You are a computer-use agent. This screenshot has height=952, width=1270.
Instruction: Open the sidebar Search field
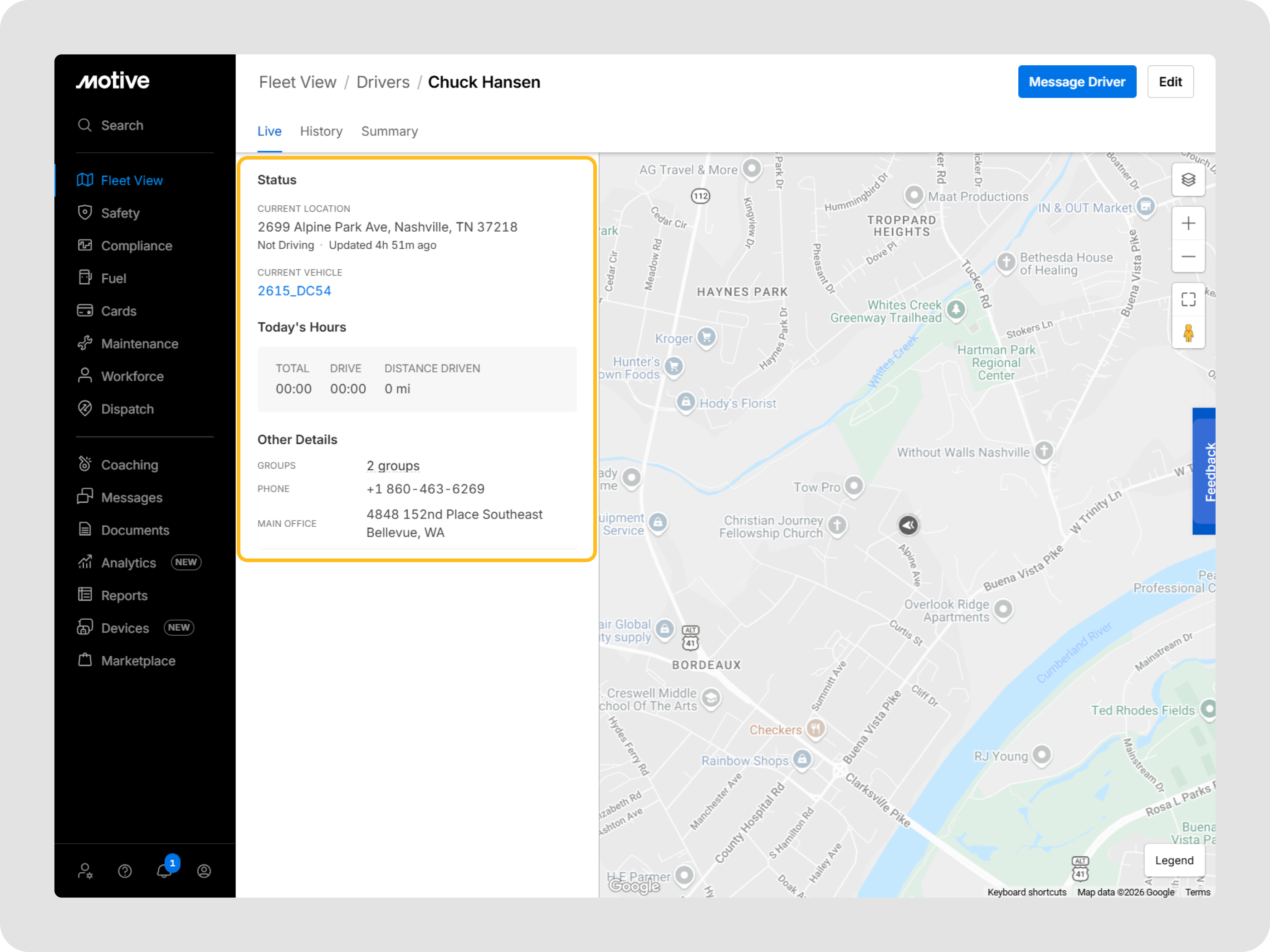[122, 125]
